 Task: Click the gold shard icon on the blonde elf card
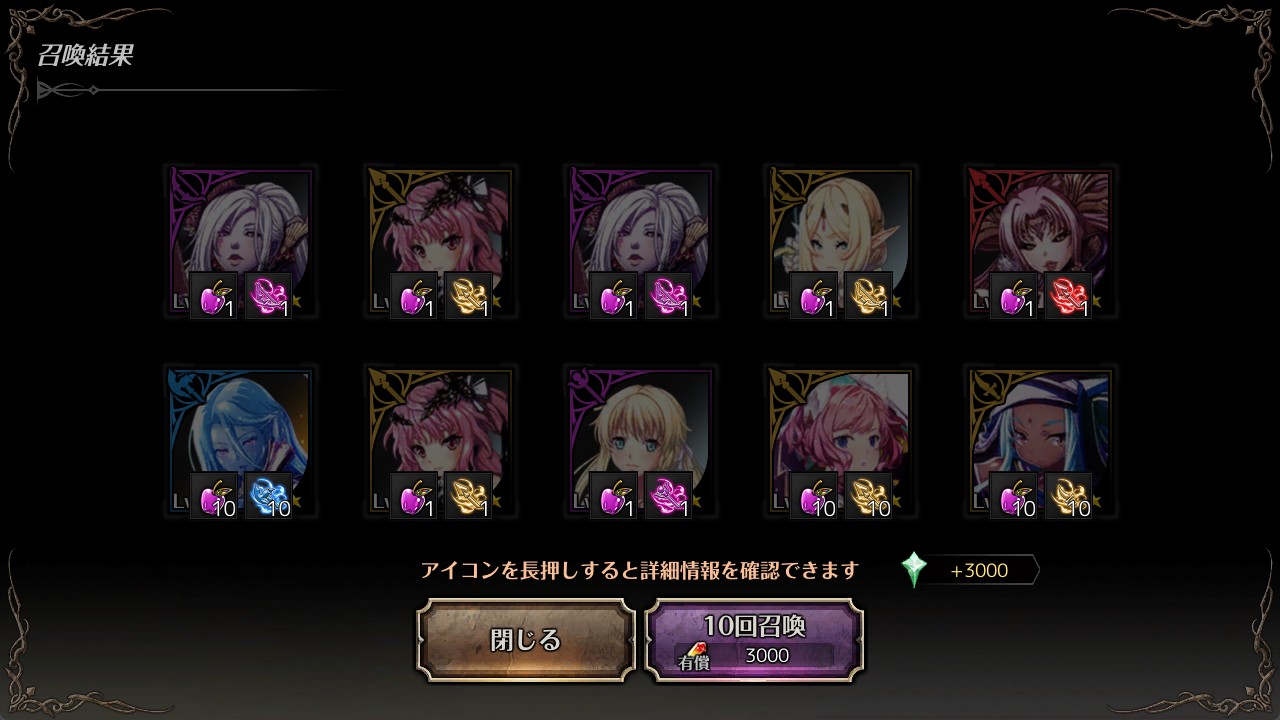pyautogui.click(x=869, y=295)
